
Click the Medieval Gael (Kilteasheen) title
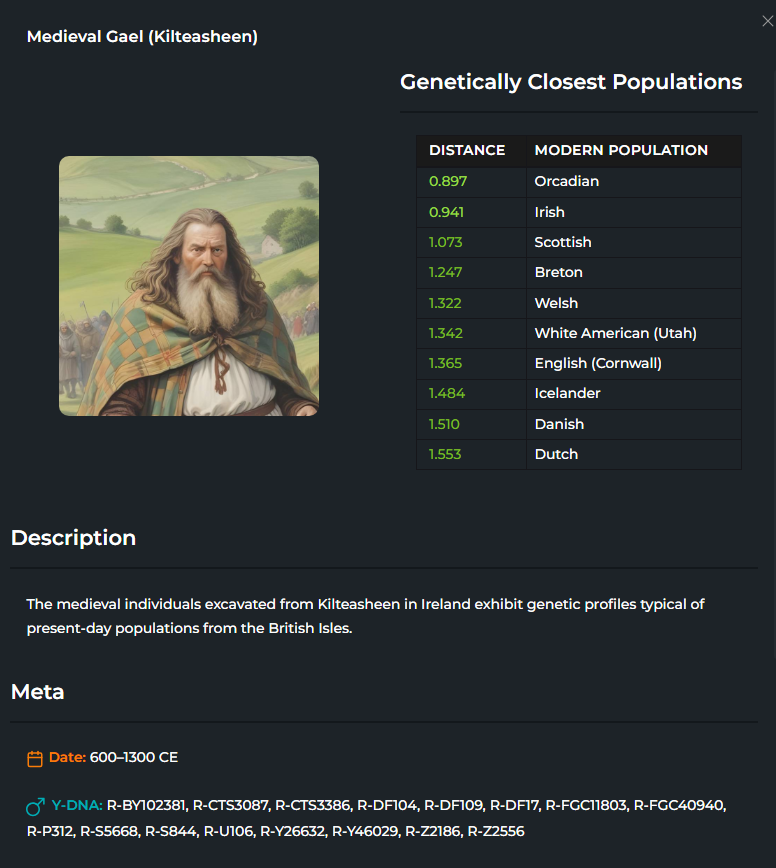click(x=142, y=37)
